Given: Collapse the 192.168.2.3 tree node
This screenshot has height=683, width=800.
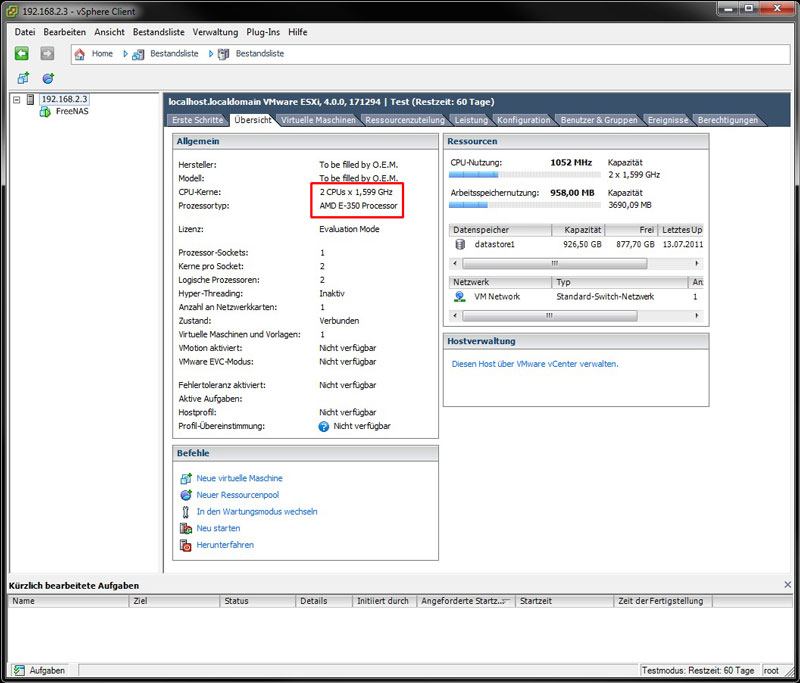Looking at the screenshot, I should point(16,99).
